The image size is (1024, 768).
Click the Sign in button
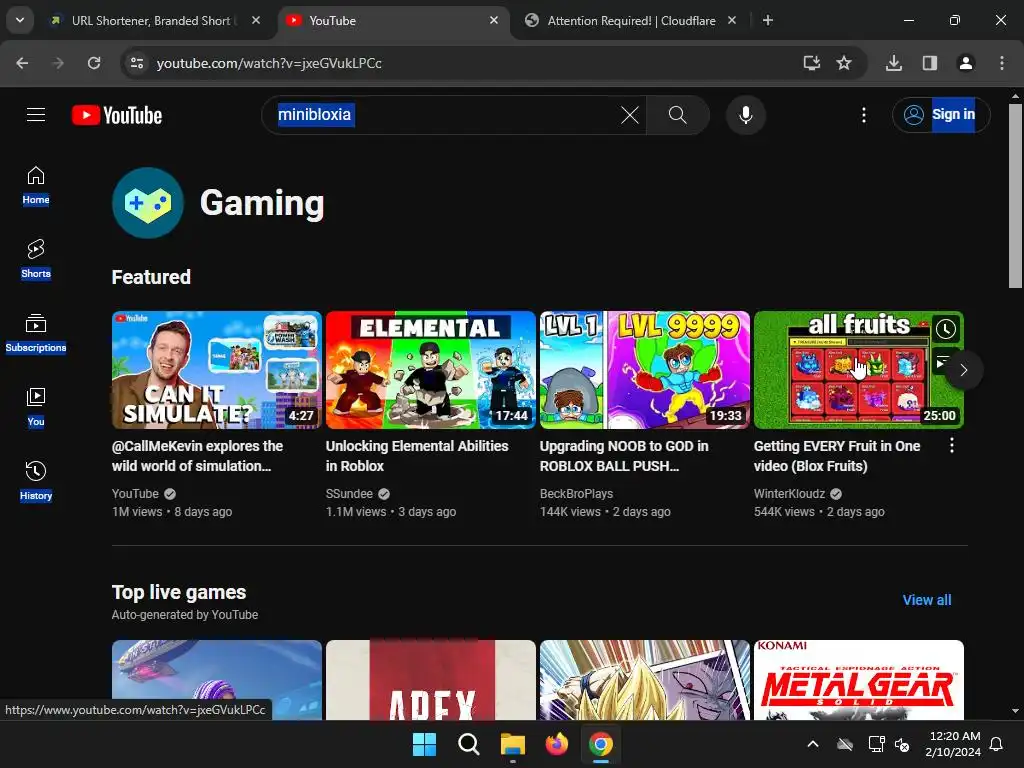click(941, 115)
